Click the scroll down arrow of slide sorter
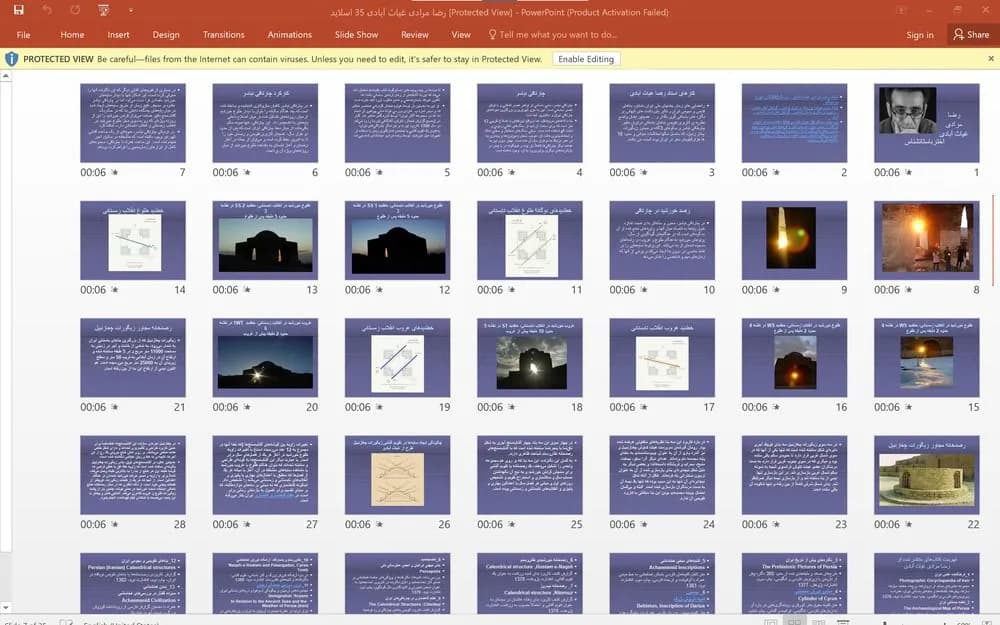This screenshot has height=625, width=1000. coord(6,608)
